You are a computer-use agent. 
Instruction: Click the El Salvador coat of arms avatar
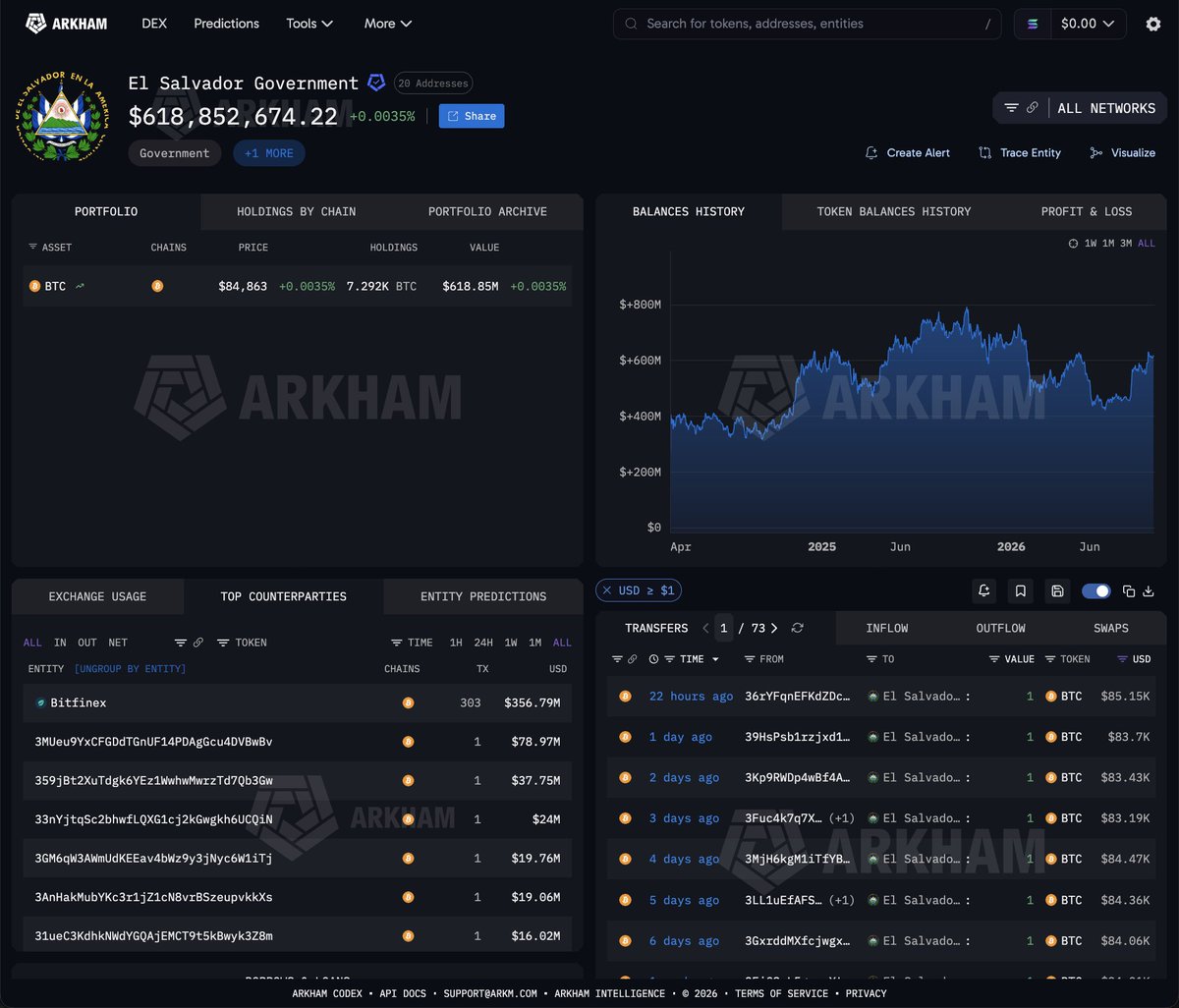point(62,116)
